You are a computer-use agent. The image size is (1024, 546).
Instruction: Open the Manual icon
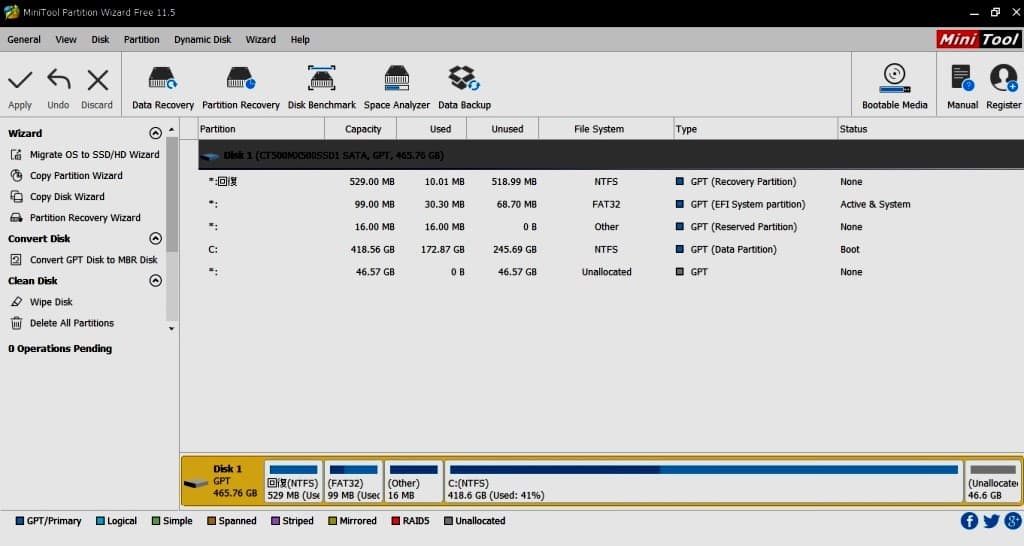coord(962,80)
